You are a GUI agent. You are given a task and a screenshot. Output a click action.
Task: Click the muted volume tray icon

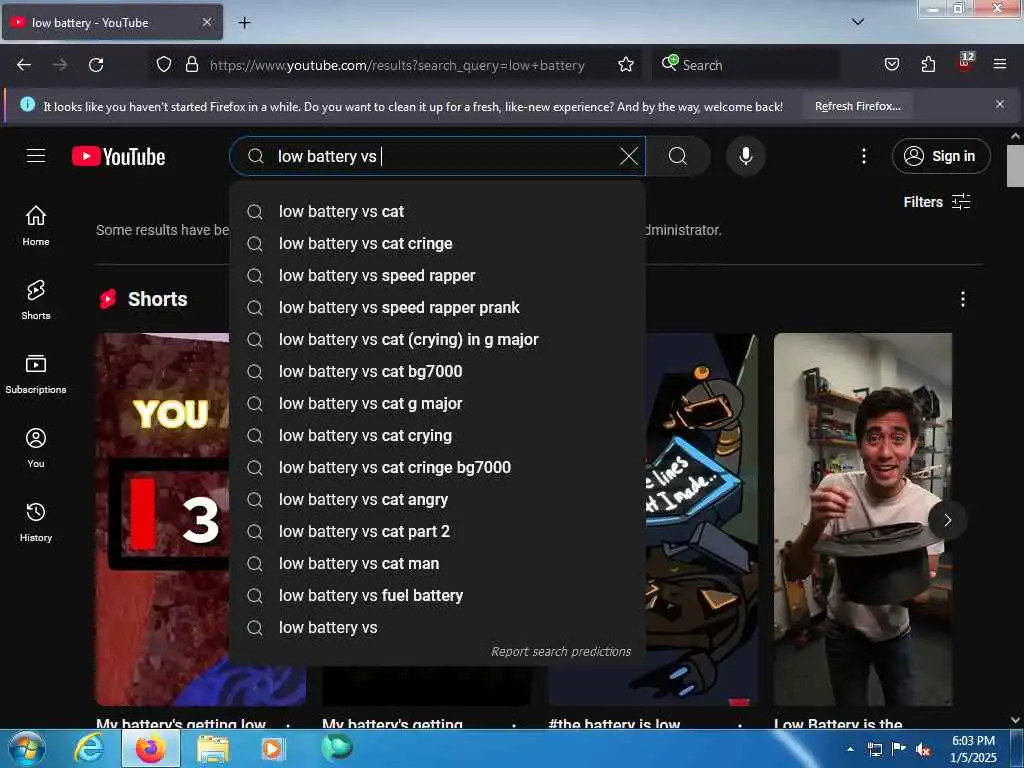pos(923,750)
